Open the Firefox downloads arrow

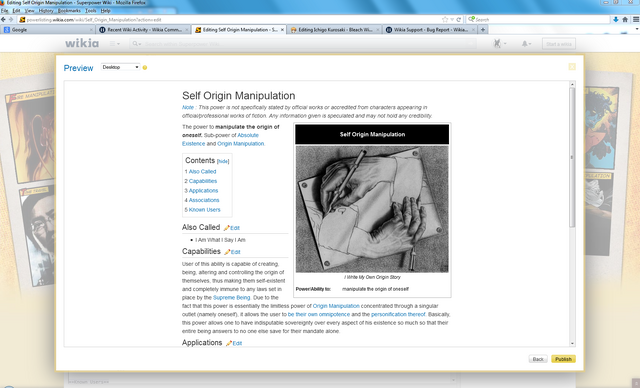(x=616, y=19)
